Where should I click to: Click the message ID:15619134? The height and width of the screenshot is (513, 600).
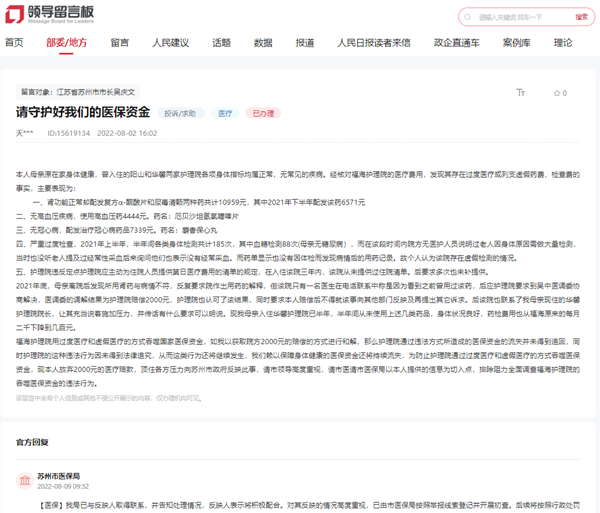point(68,133)
